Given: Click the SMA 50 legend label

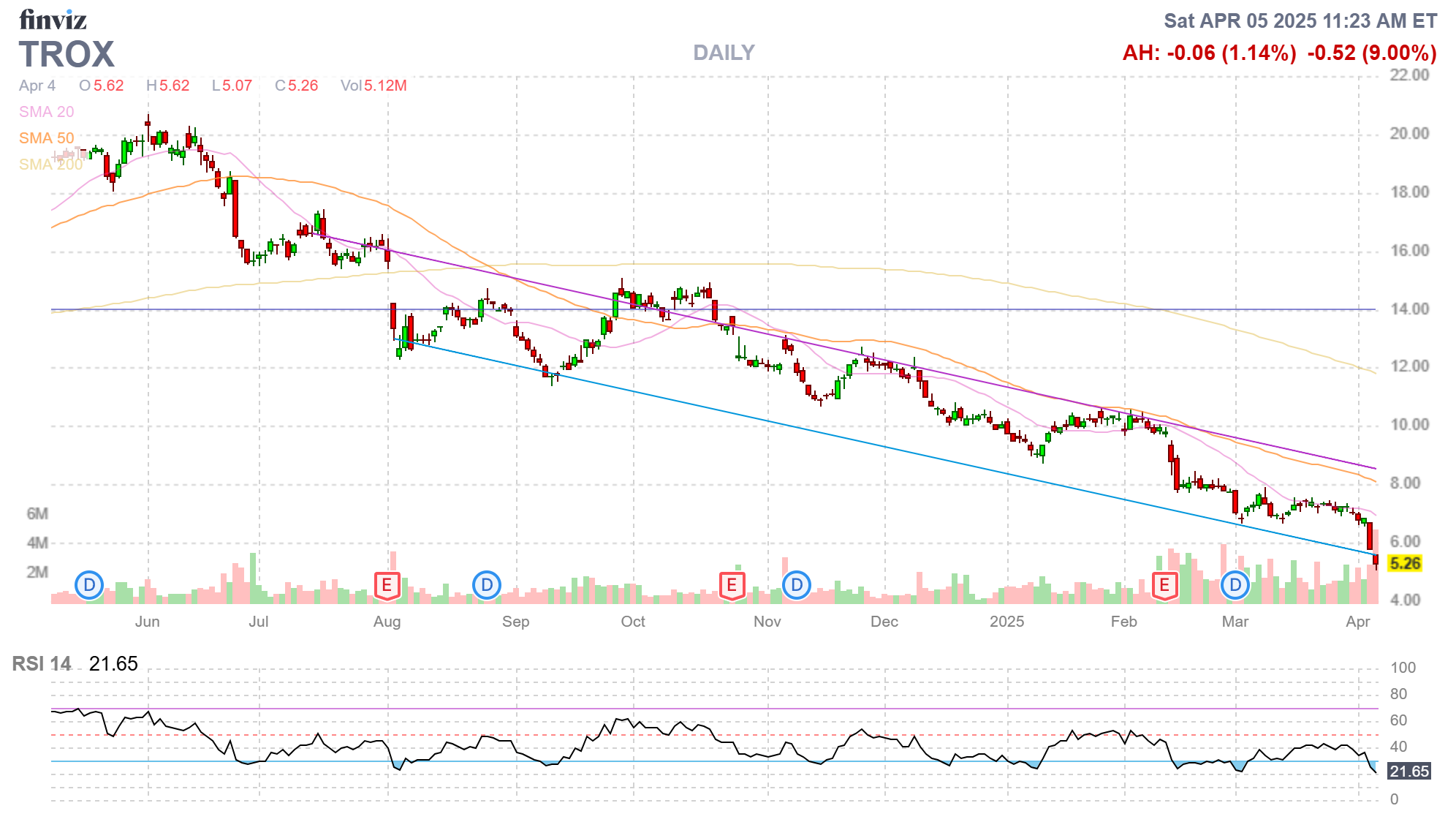Looking at the screenshot, I should pyautogui.click(x=46, y=138).
